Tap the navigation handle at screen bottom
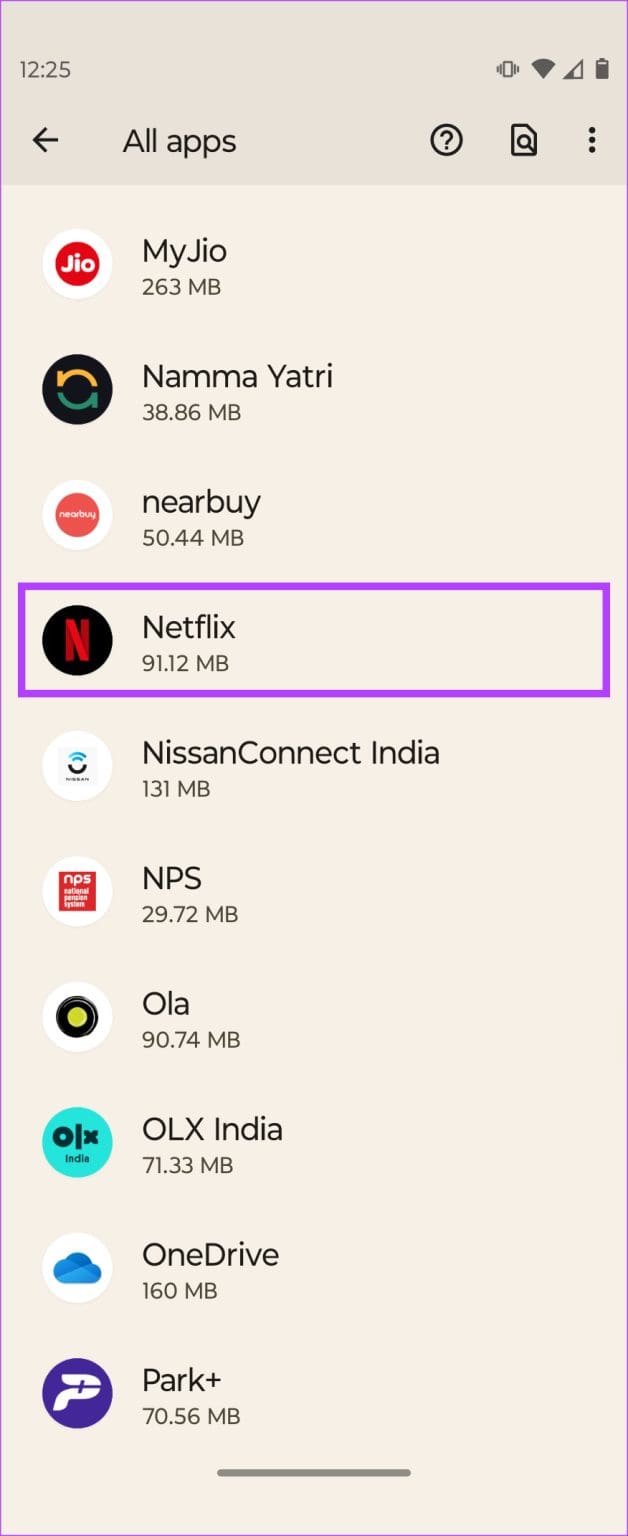628x1536 pixels. pos(314,1472)
